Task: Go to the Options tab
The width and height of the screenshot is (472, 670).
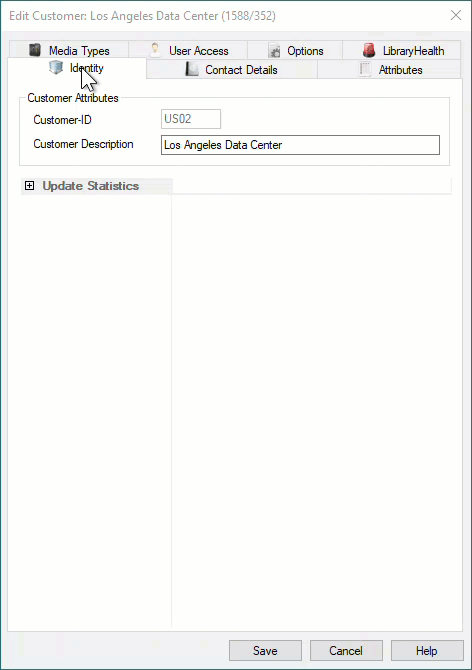Action: point(295,50)
